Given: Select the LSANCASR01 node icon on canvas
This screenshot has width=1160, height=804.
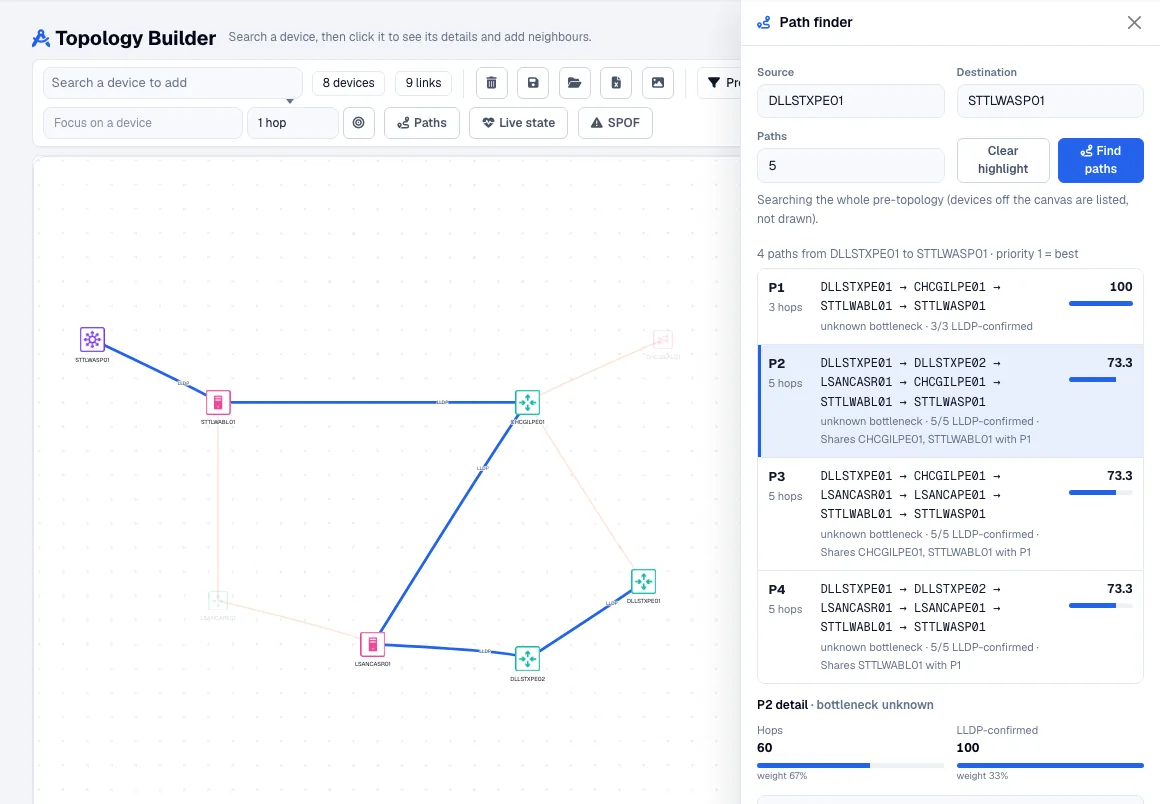Looking at the screenshot, I should (373, 644).
